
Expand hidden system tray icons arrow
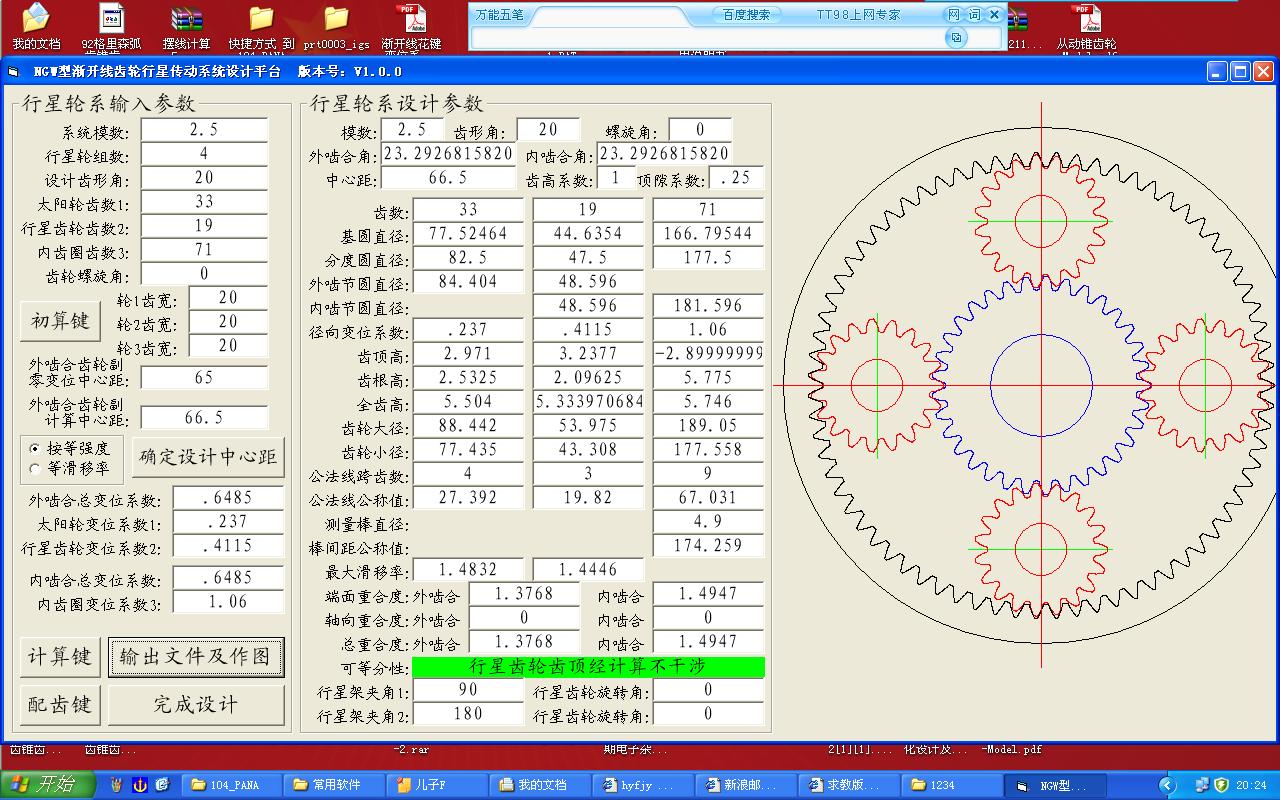coord(1167,785)
